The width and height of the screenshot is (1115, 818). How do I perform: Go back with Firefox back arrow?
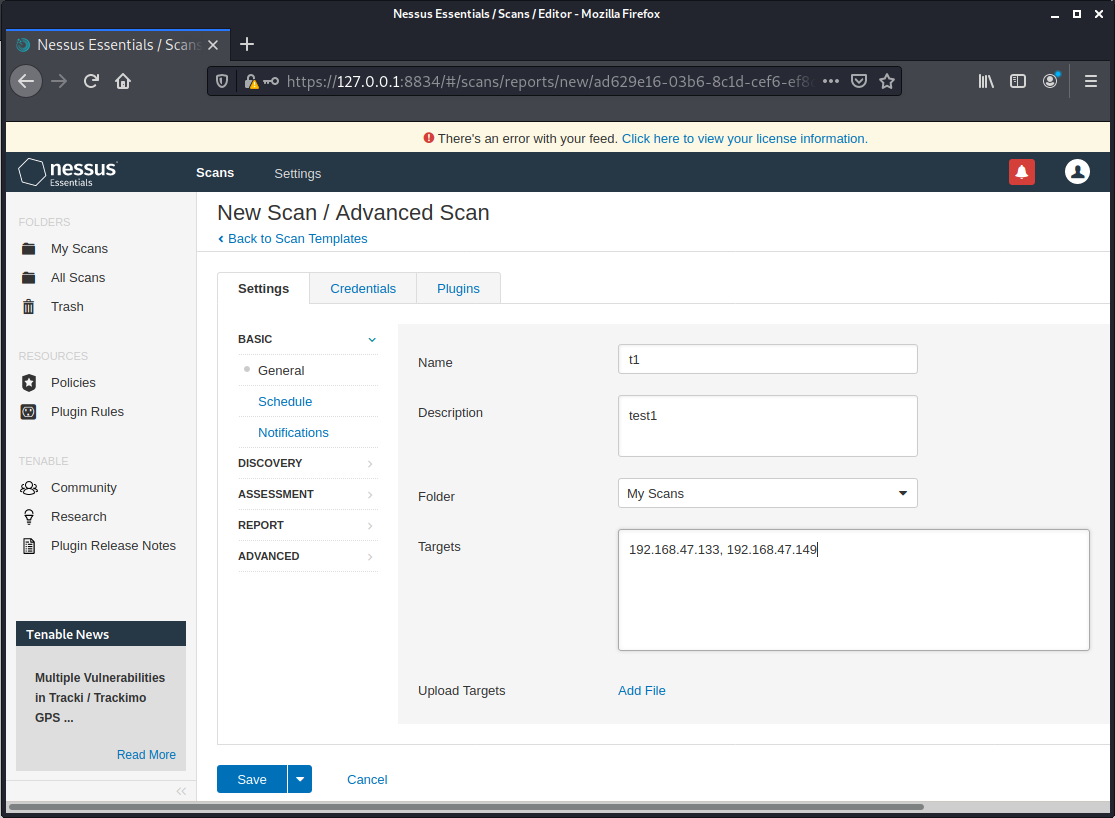[x=26, y=81]
